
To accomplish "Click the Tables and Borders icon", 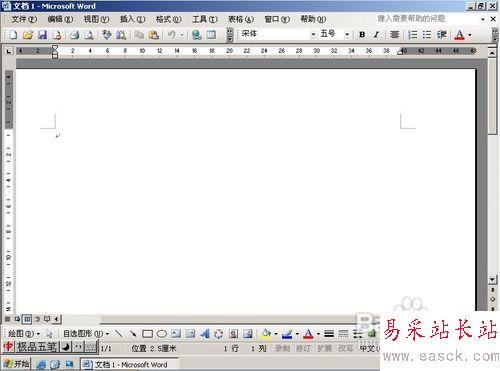I will (211, 35).
